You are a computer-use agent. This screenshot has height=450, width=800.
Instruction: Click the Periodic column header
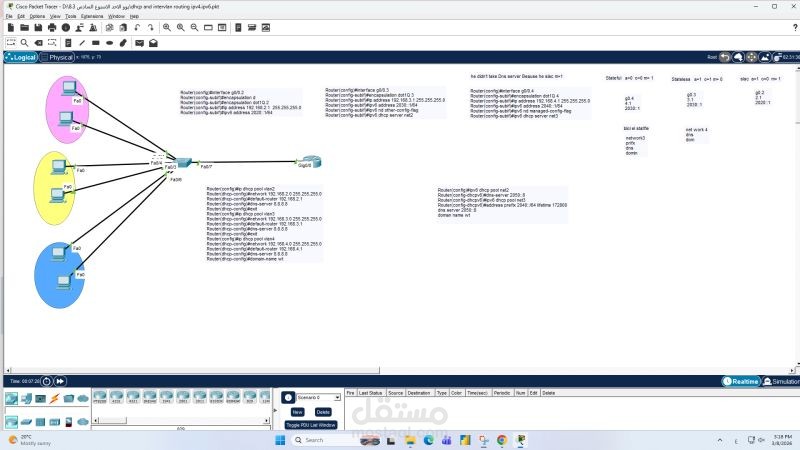coord(502,393)
